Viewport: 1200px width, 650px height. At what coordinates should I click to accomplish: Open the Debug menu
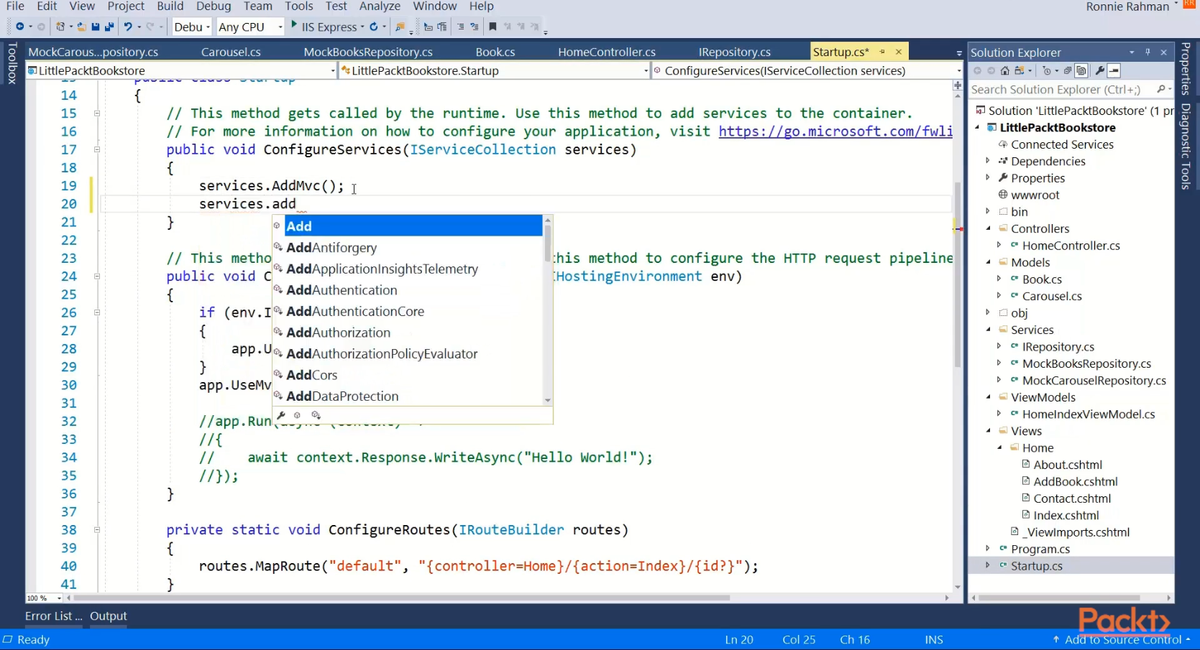pos(213,6)
